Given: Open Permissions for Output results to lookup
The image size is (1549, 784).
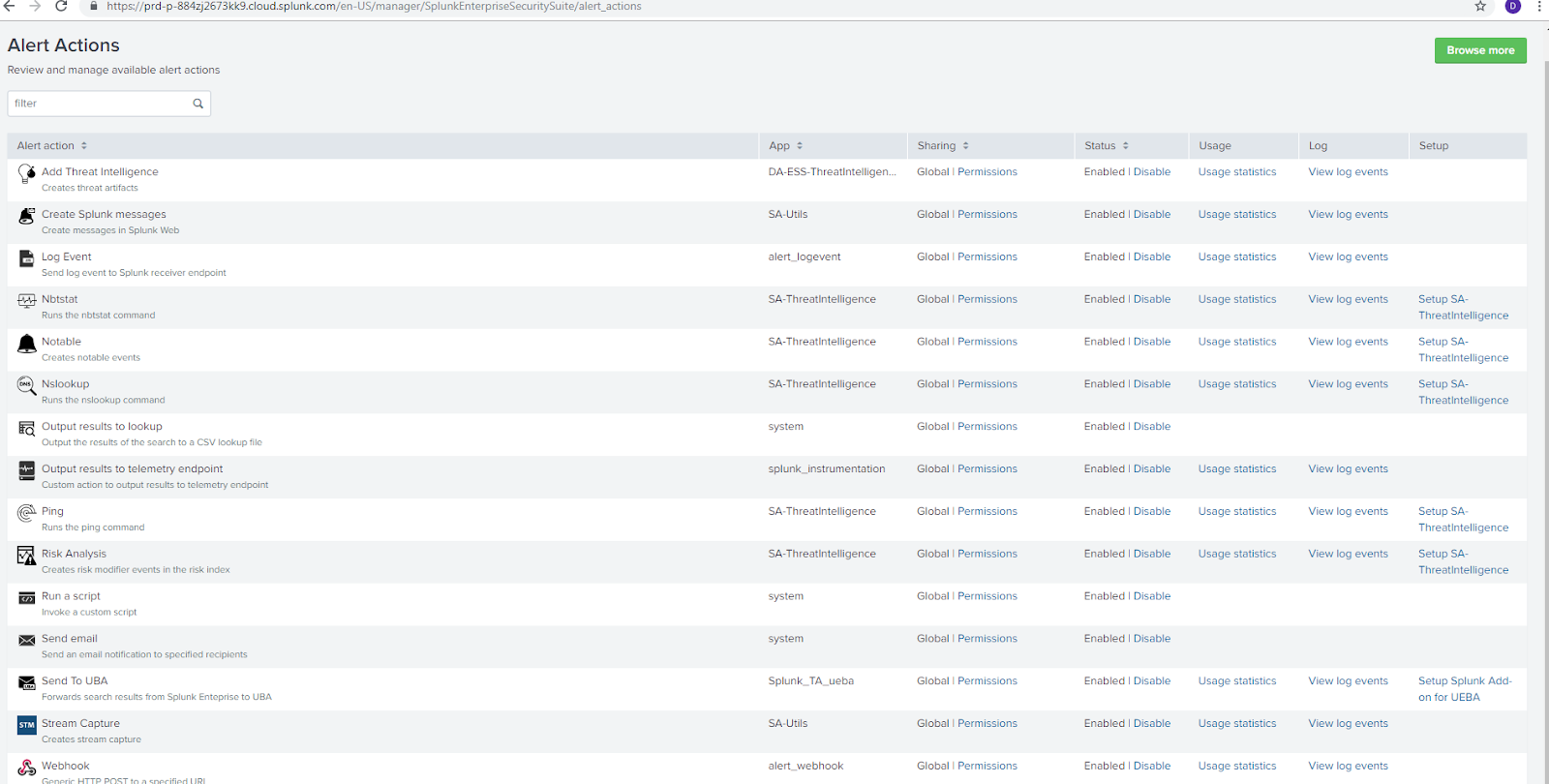Looking at the screenshot, I should coord(987,427).
